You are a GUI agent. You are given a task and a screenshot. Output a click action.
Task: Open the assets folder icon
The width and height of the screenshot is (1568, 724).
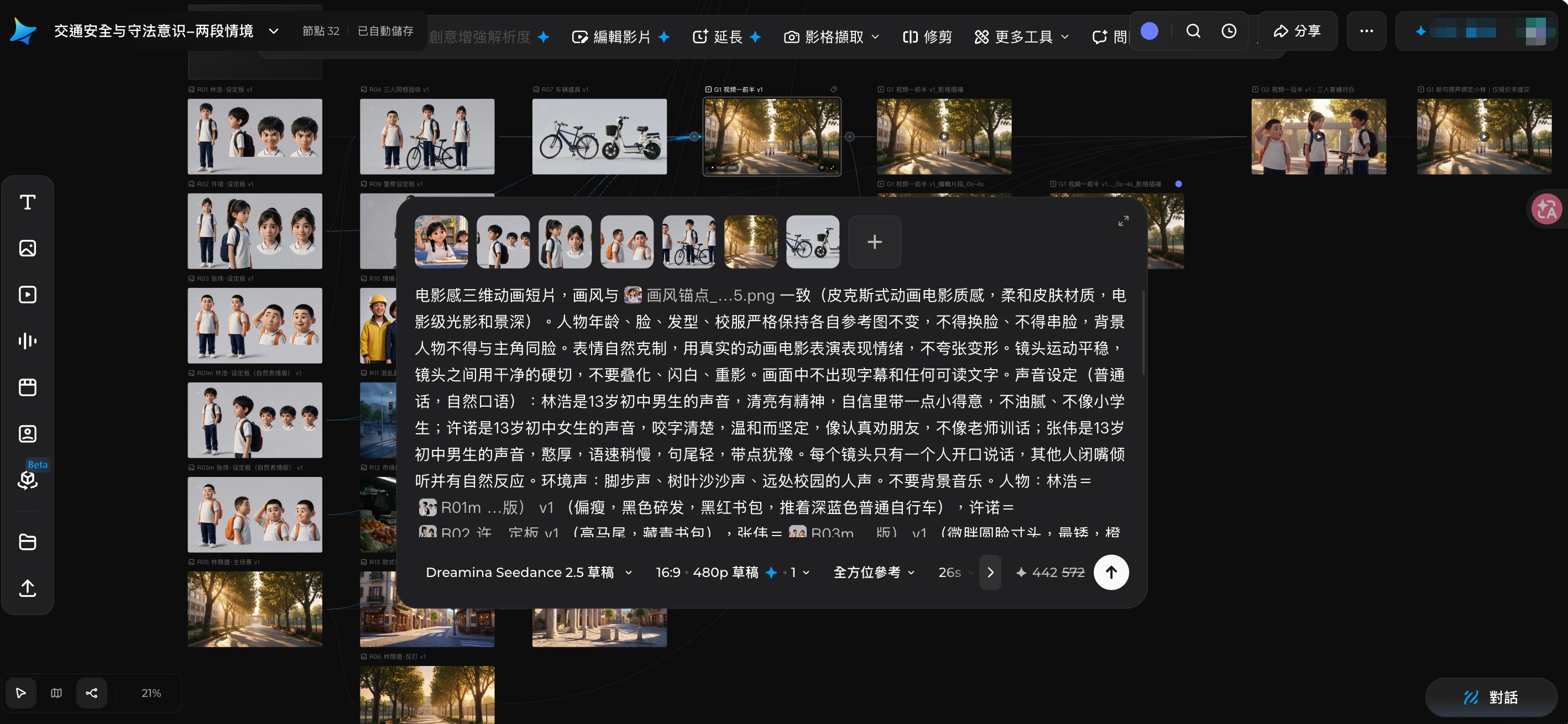point(28,542)
